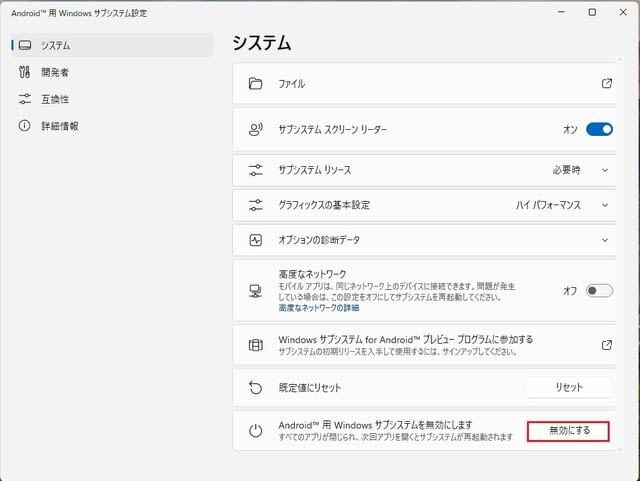Click the 既定値にリセット undo arrow icon
Screen dimensions: 640x481
(256, 387)
